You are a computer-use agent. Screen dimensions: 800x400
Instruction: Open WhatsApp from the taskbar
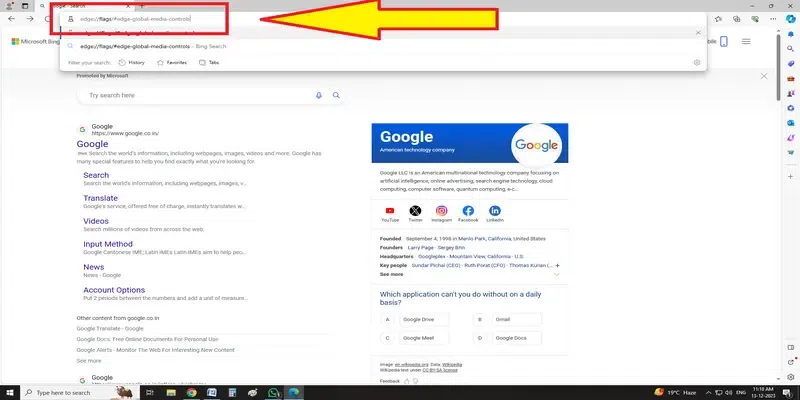coord(274,393)
